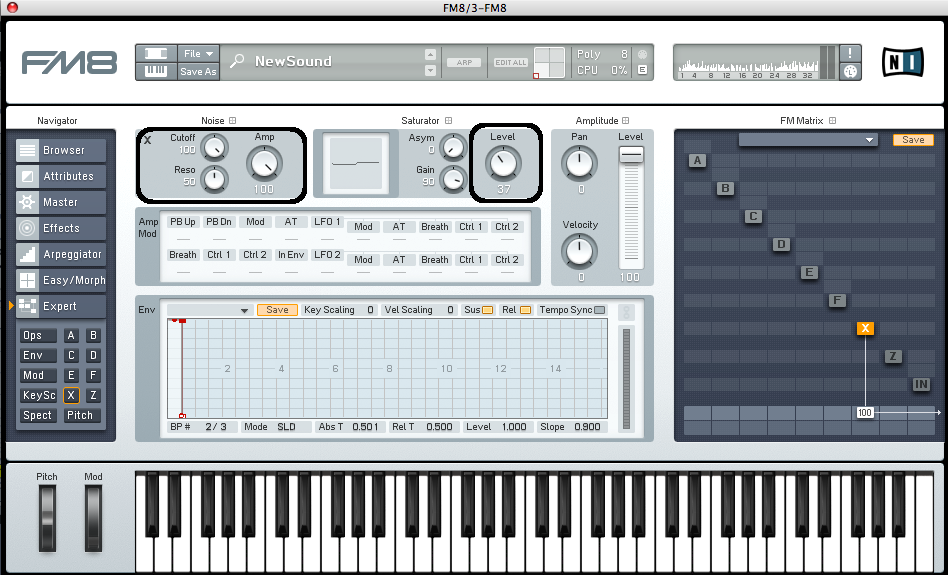This screenshot has width=948, height=575.
Task: Open the Easy/Morph page in Navigator
Action: (x=61, y=280)
